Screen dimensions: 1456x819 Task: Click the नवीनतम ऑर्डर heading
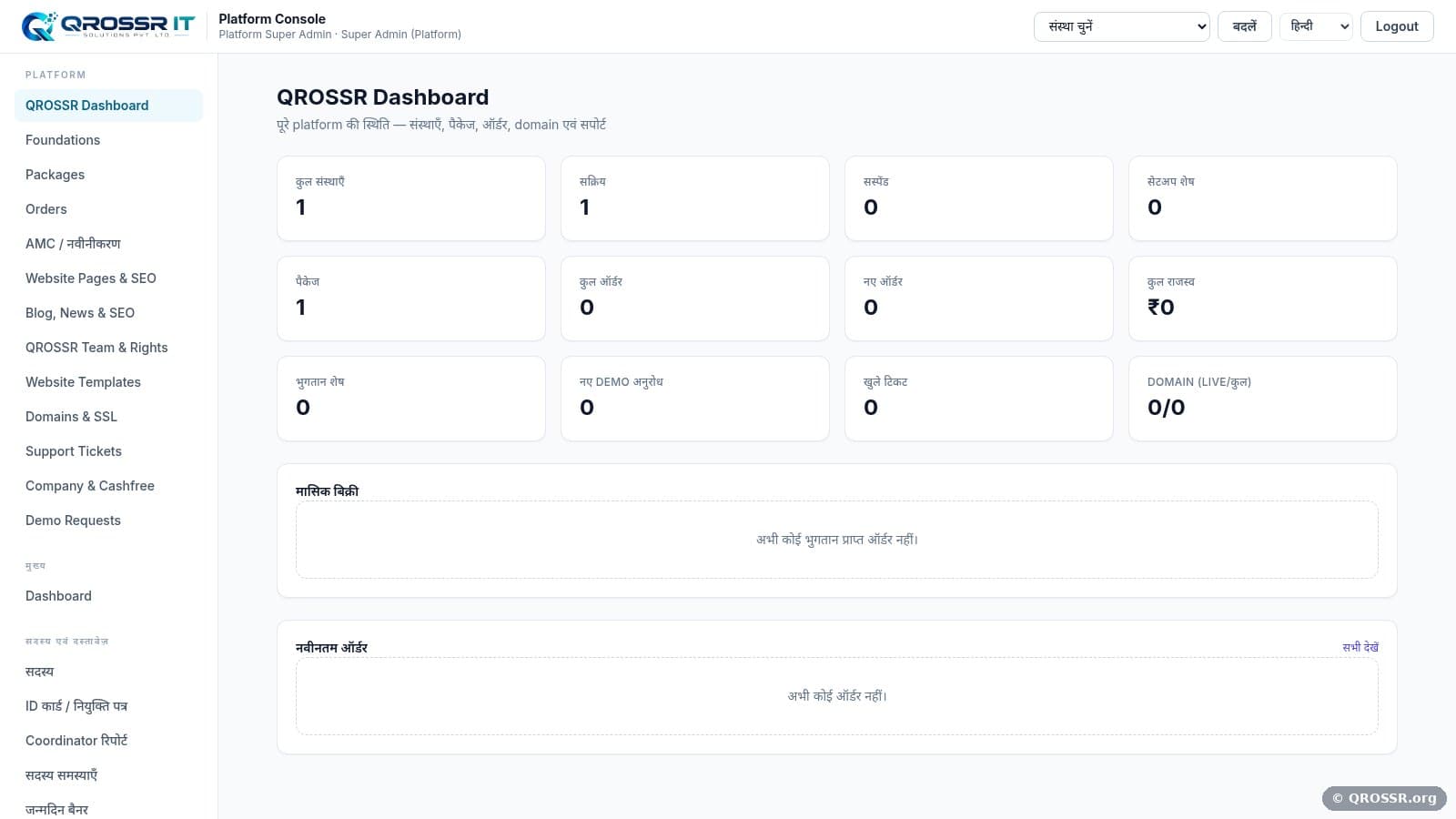coord(331,648)
